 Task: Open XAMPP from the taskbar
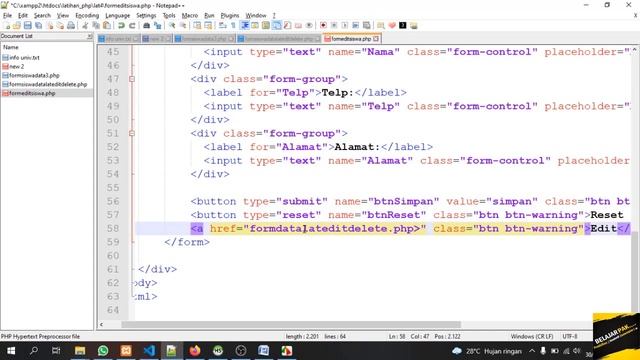point(126,351)
